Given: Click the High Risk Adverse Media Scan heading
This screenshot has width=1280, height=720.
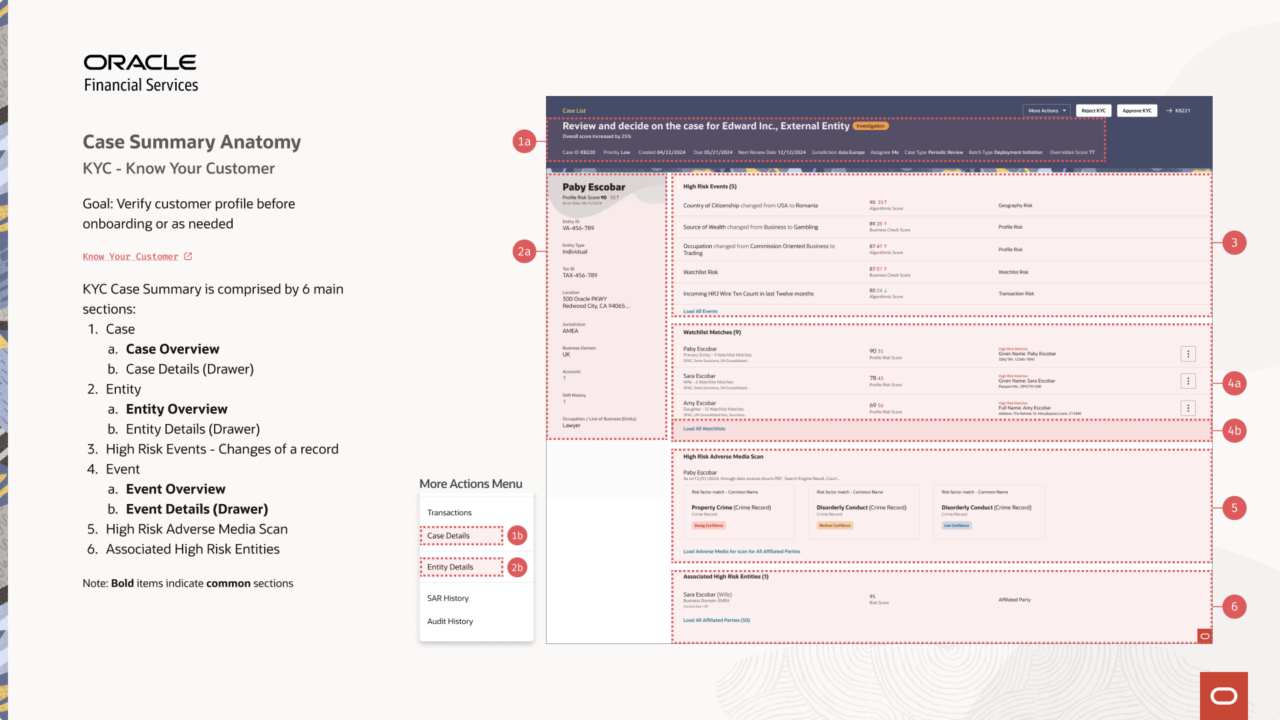Looking at the screenshot, I should pos(723,457).
